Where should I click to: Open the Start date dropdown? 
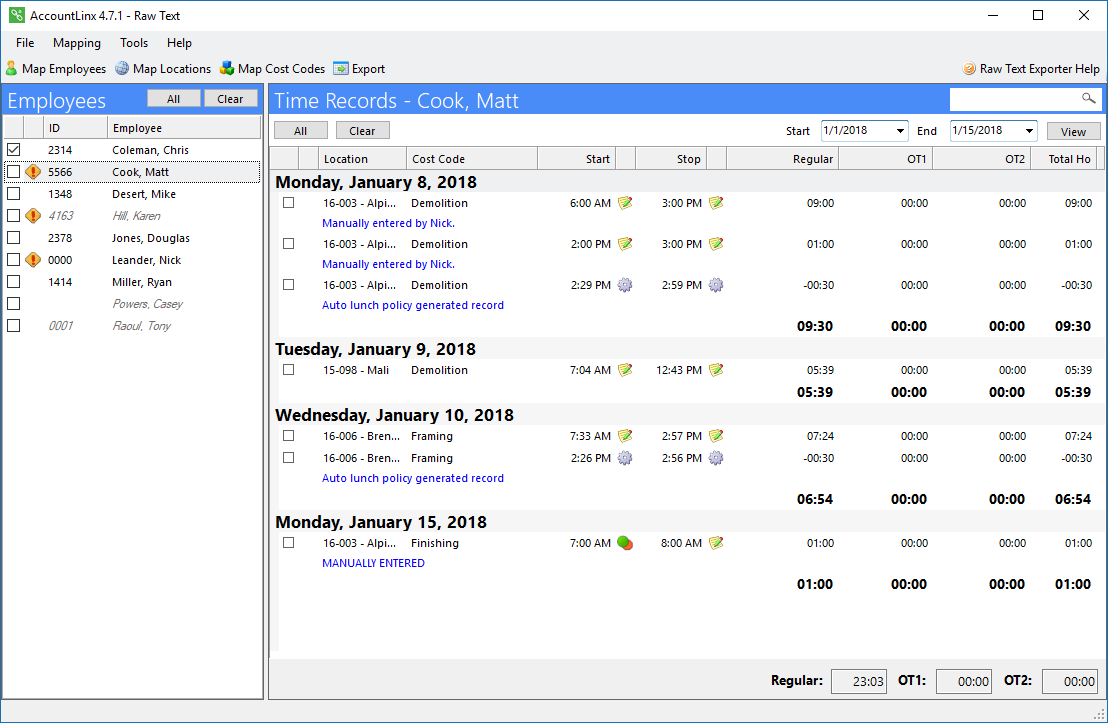(x=900, y=131)
